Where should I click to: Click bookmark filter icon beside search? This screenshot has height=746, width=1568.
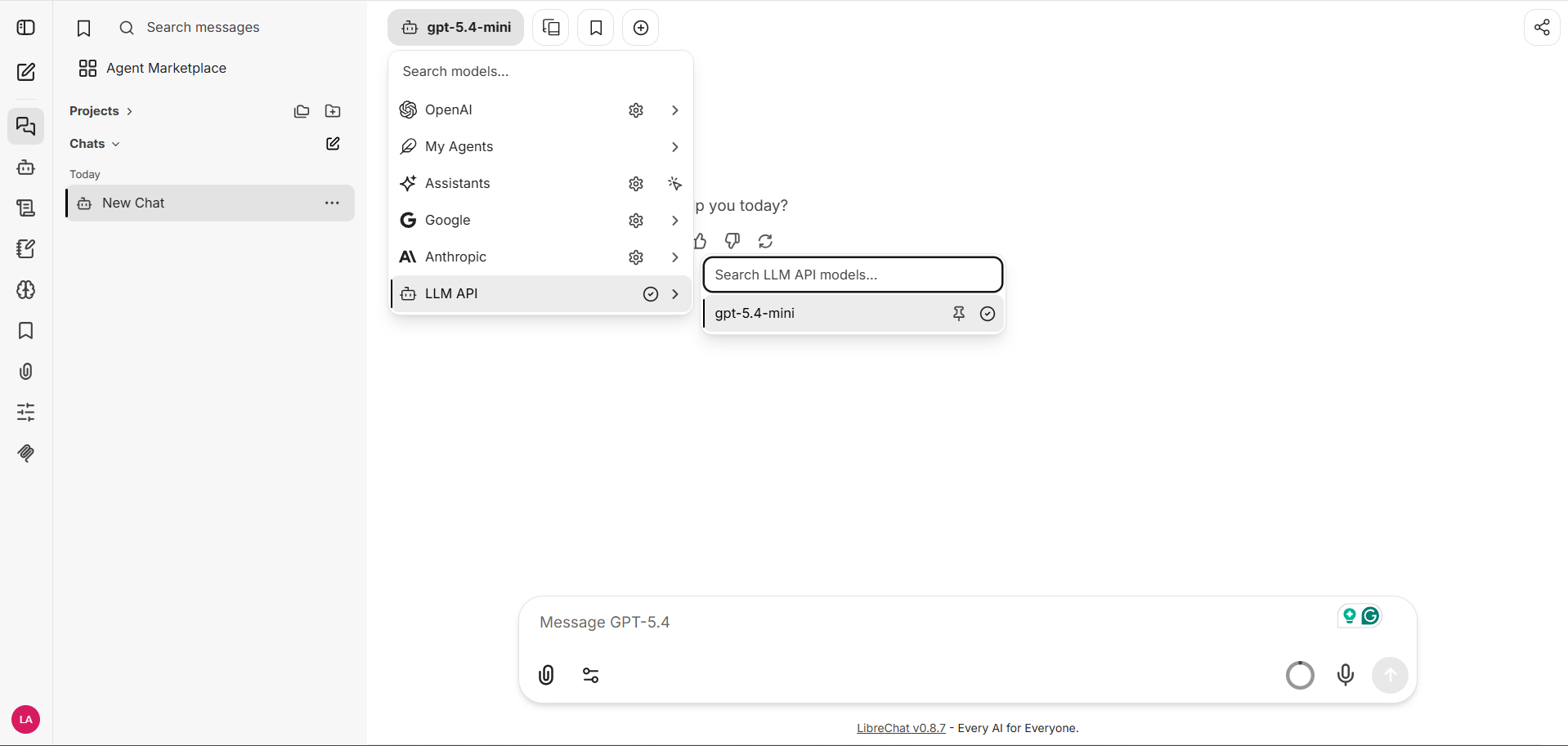tap(84, 29)
